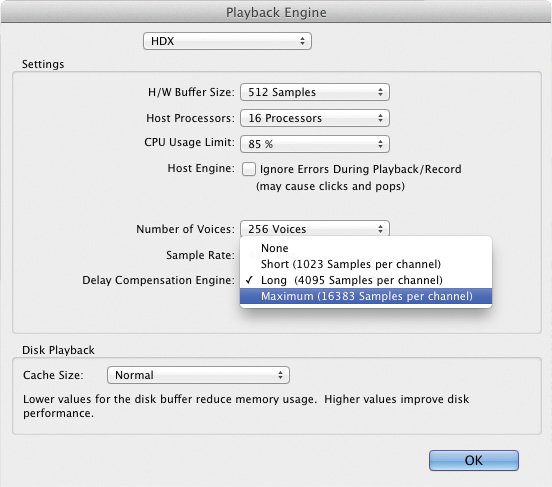Click the Number of Voices stepper arrows
The width and height of the screenshot is (552, 487).
click(380, 229)
